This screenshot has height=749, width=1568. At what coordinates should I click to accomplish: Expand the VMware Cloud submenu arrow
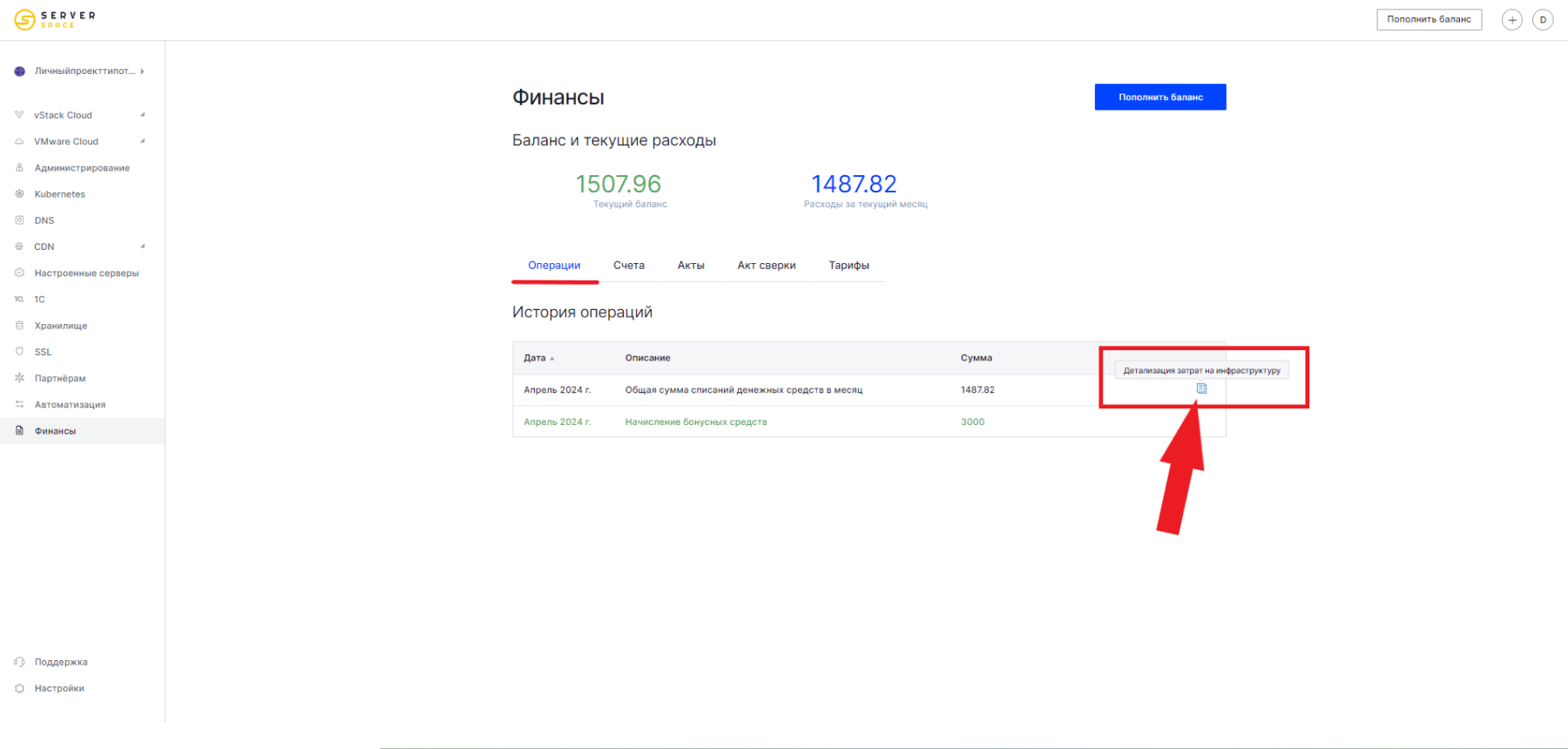point(143,141)
